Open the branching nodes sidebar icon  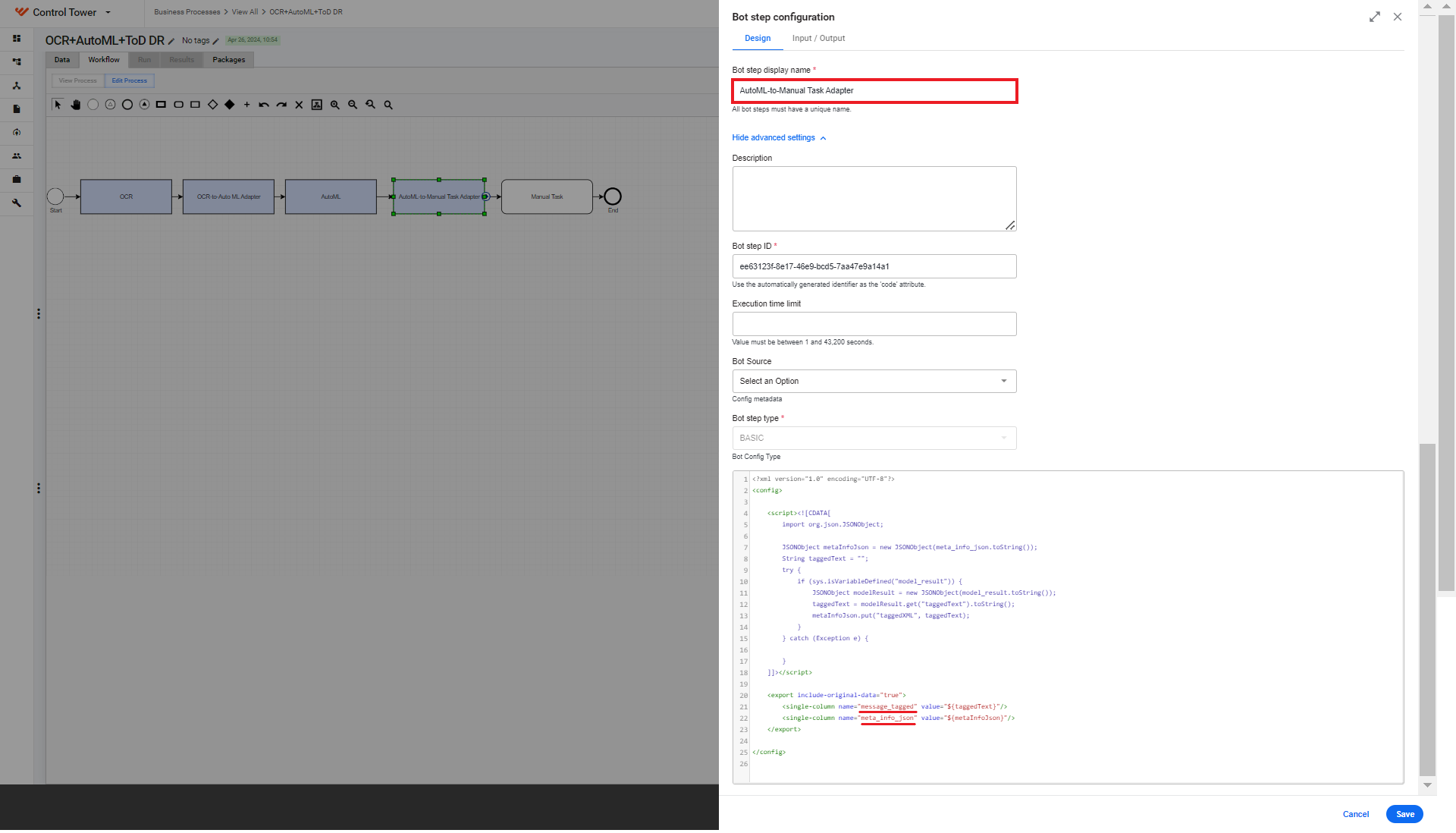(x=17, y=86)
